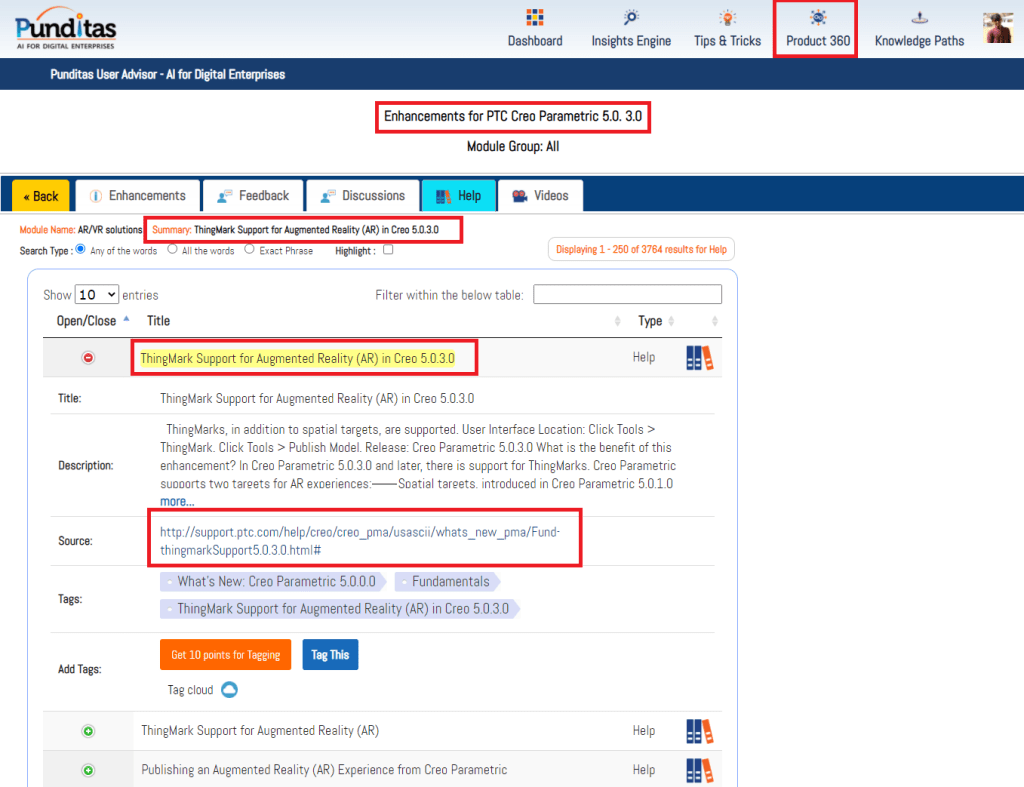Expand the Publishing an Augmented Reality Experience row
The height and width of the screenshot is (787, 1024).
tap(88, 770)
